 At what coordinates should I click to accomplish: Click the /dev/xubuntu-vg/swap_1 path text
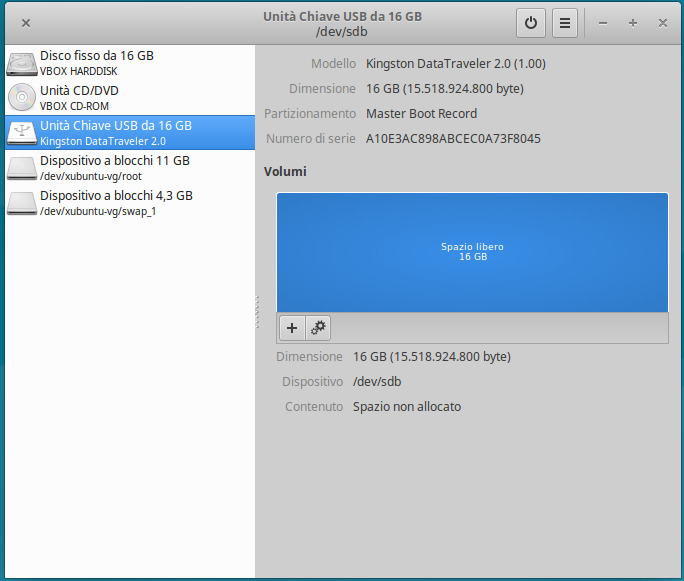pos(98,211)
